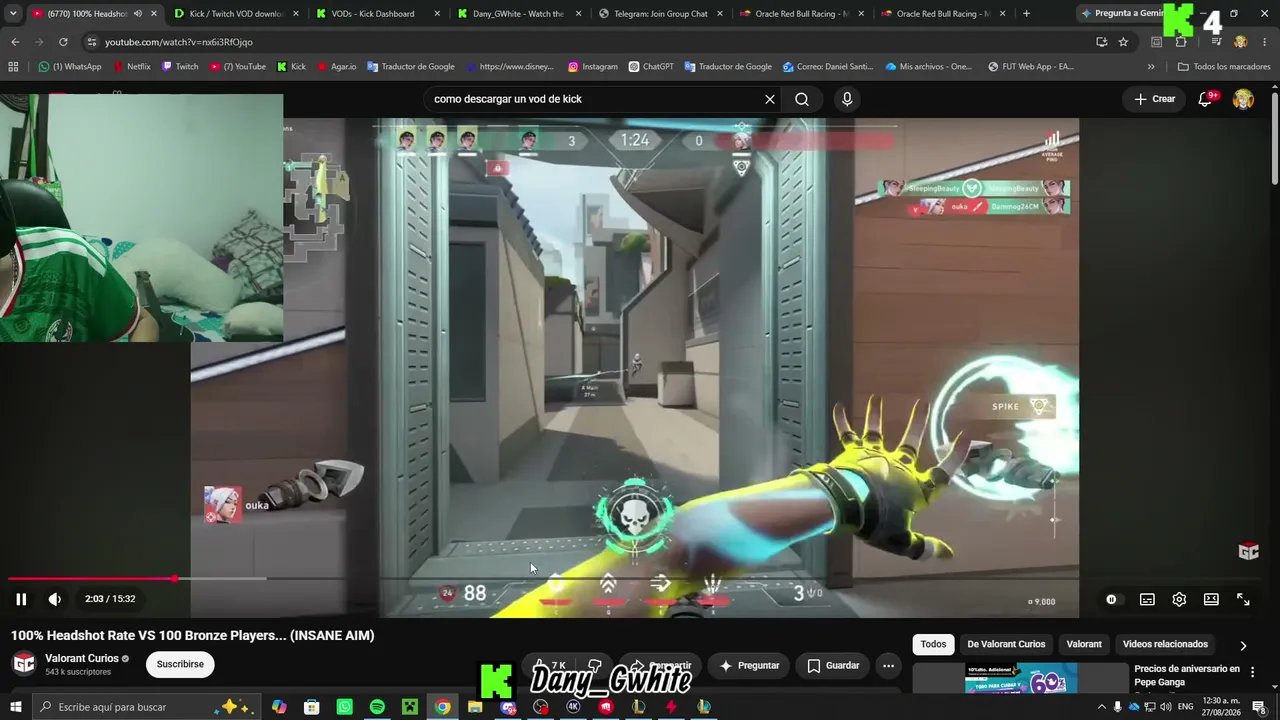Open YouTube notifications bell

point(1206,99)
